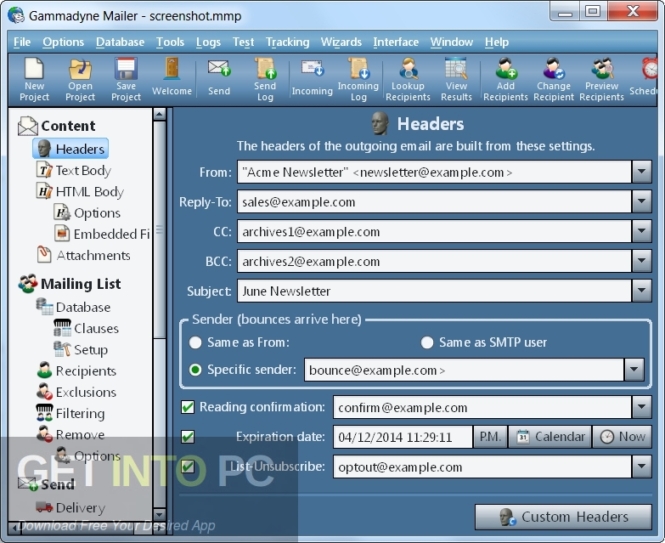665x543 pixels.
Task: Open the Options menu in menu bar
Action: tap(63, 42)
